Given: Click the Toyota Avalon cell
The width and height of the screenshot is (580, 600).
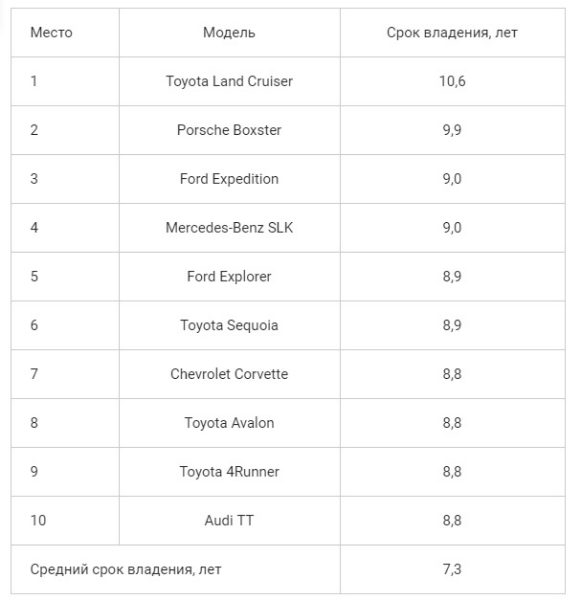Looking at the screenshot, I should point(229,423).
